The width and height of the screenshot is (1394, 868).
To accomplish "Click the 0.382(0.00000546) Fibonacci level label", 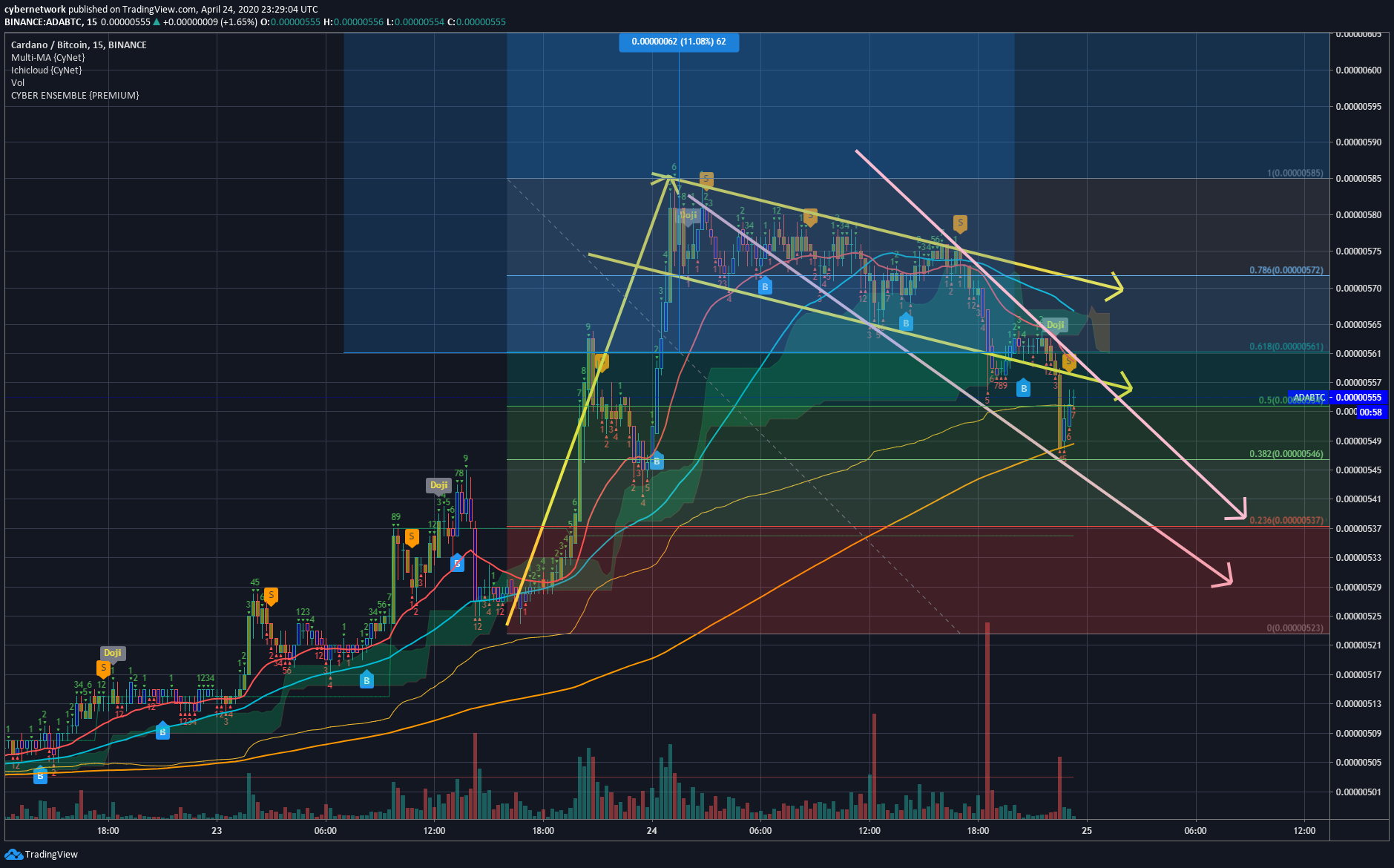I will click(x=1286, y=454).
